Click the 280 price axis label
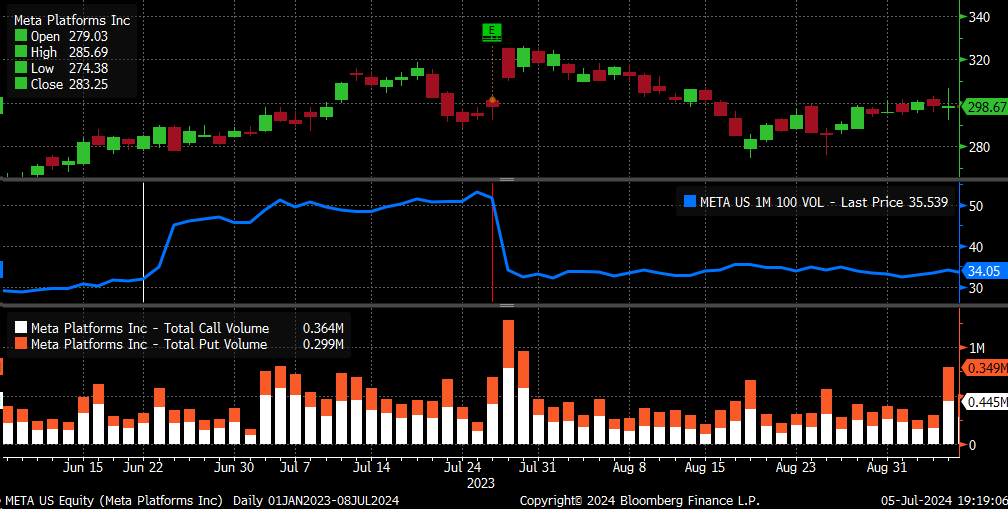 click(980, 147)
